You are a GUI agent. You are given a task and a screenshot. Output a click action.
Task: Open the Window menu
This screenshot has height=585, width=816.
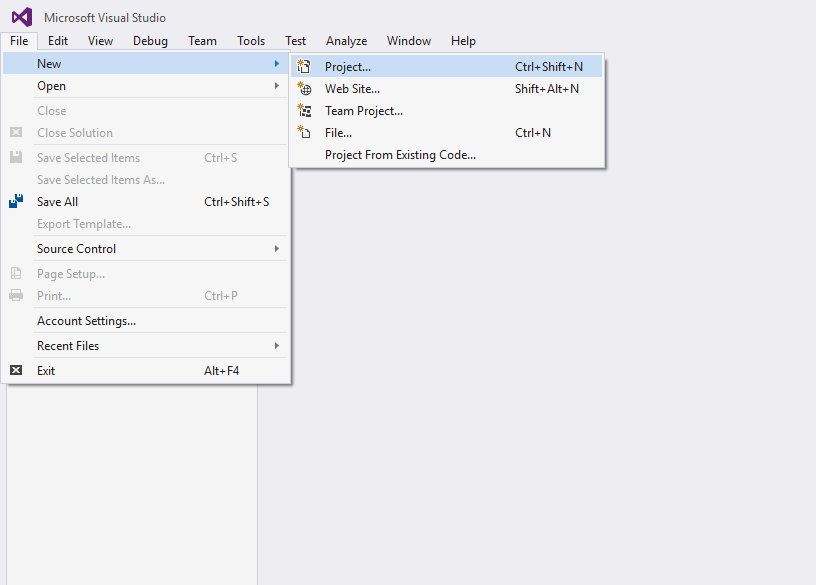coord(409,41)
